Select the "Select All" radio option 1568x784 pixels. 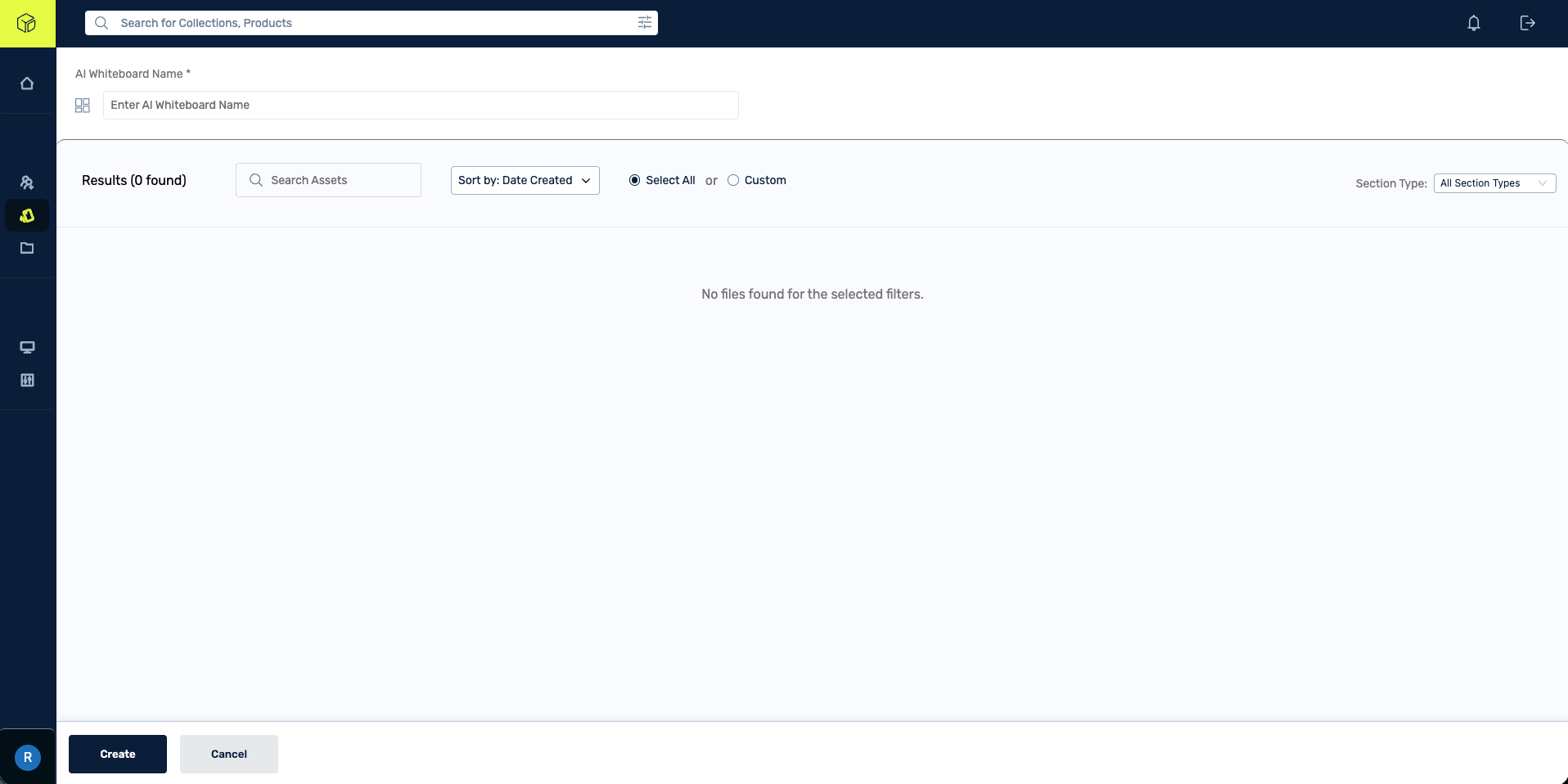[634, 180]
